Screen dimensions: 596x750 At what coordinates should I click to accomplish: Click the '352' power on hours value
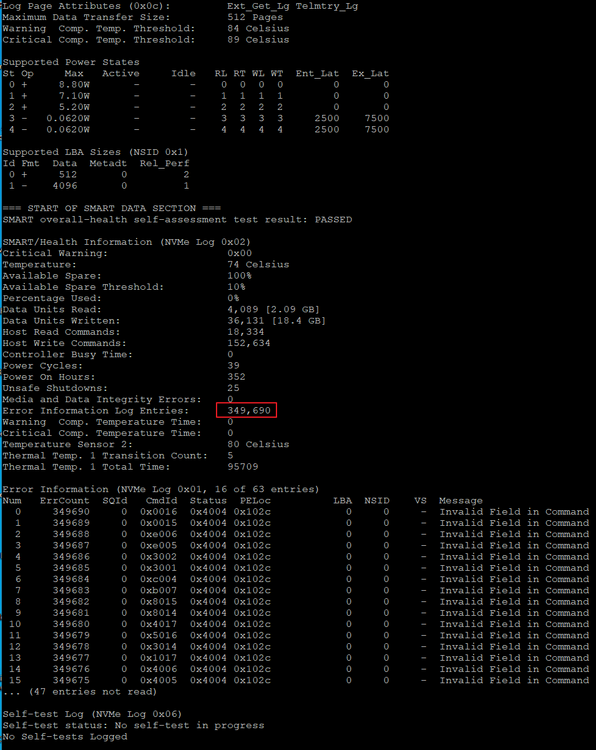pyautogui.click(x=236, y=377)
